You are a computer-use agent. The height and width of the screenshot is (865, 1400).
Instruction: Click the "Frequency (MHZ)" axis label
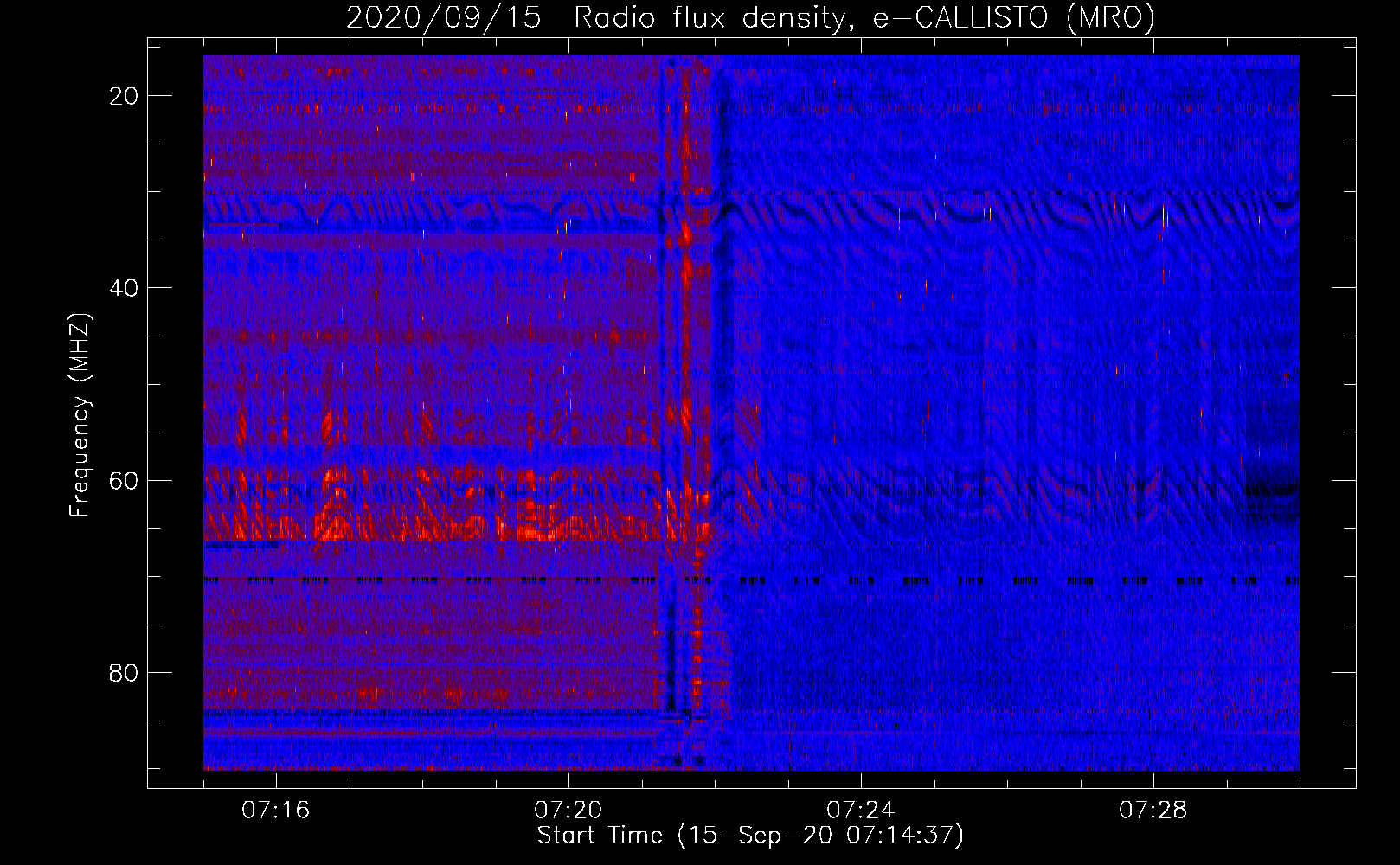point(80,415)
